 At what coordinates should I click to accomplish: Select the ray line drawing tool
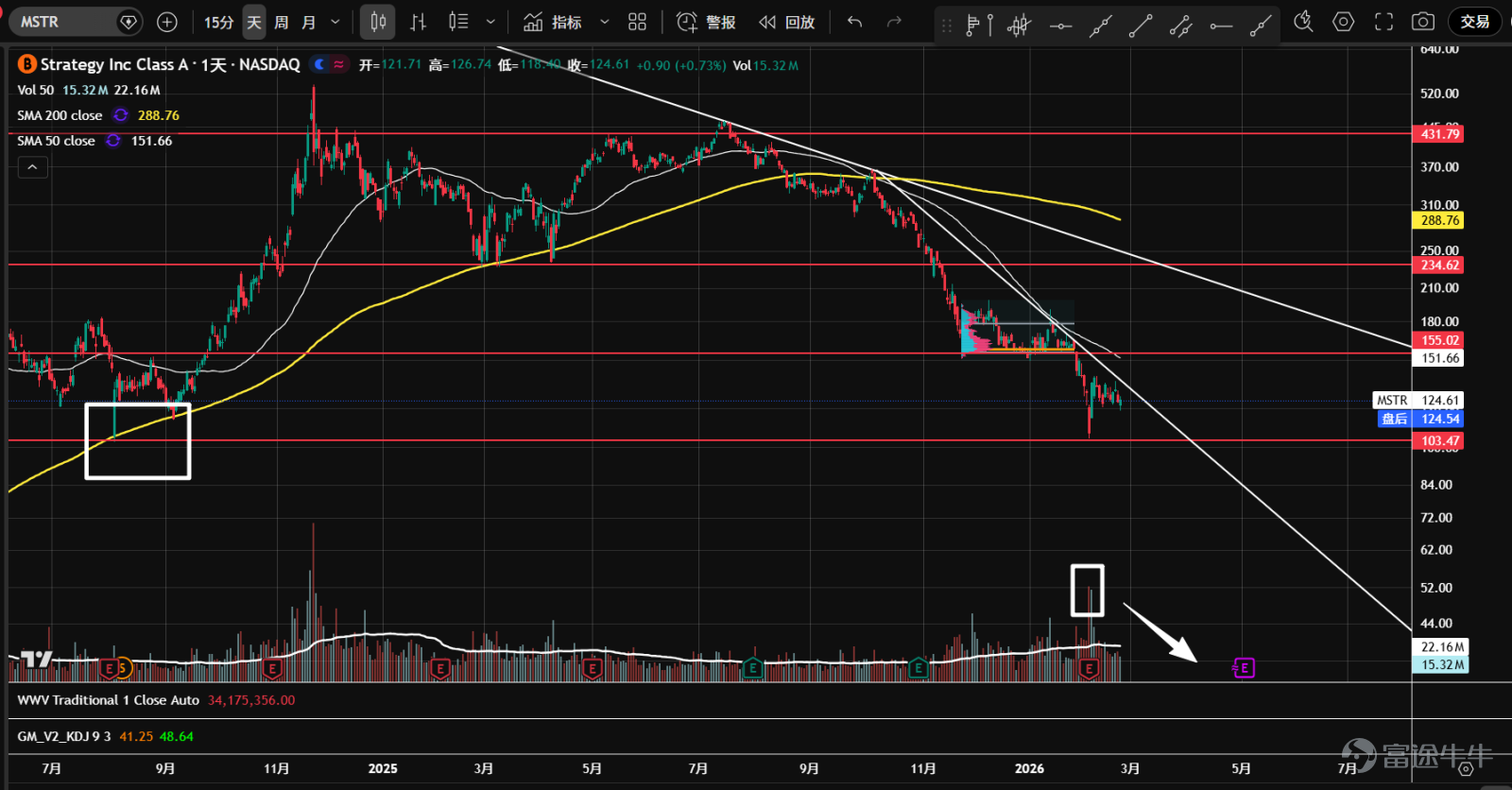click(1261, 26)
